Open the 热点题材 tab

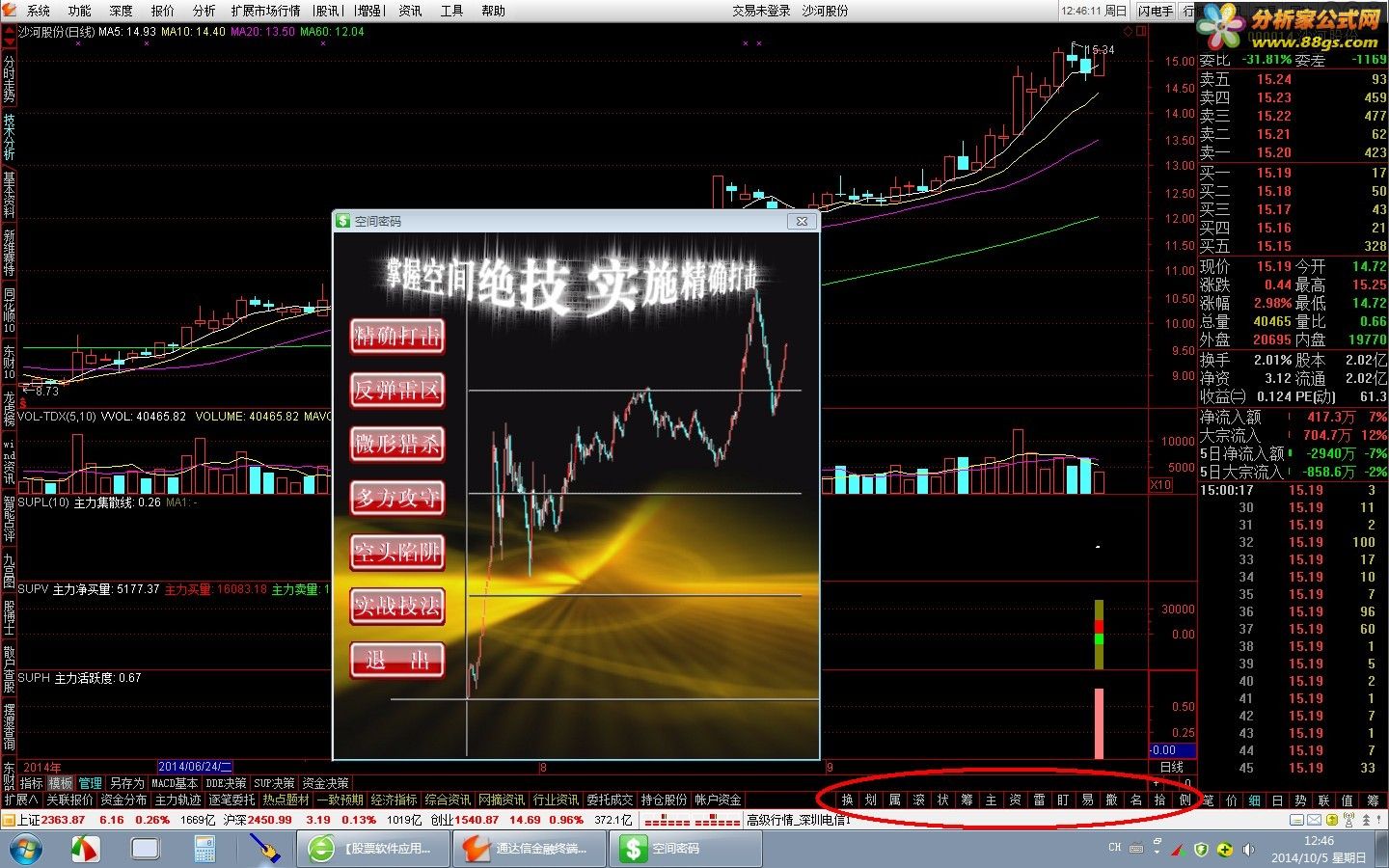[286, 800]
